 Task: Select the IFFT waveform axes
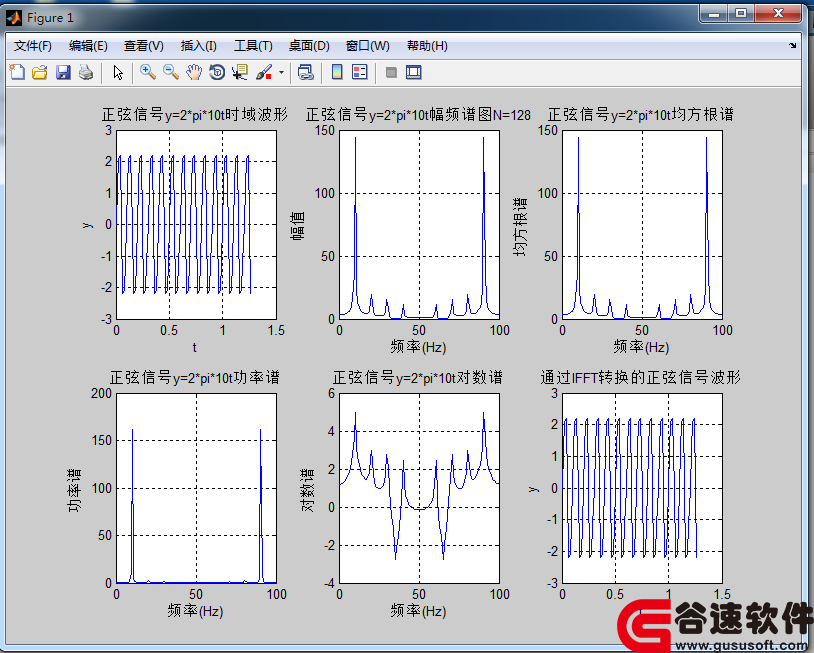pyautogui.click(x=642, y=488)
